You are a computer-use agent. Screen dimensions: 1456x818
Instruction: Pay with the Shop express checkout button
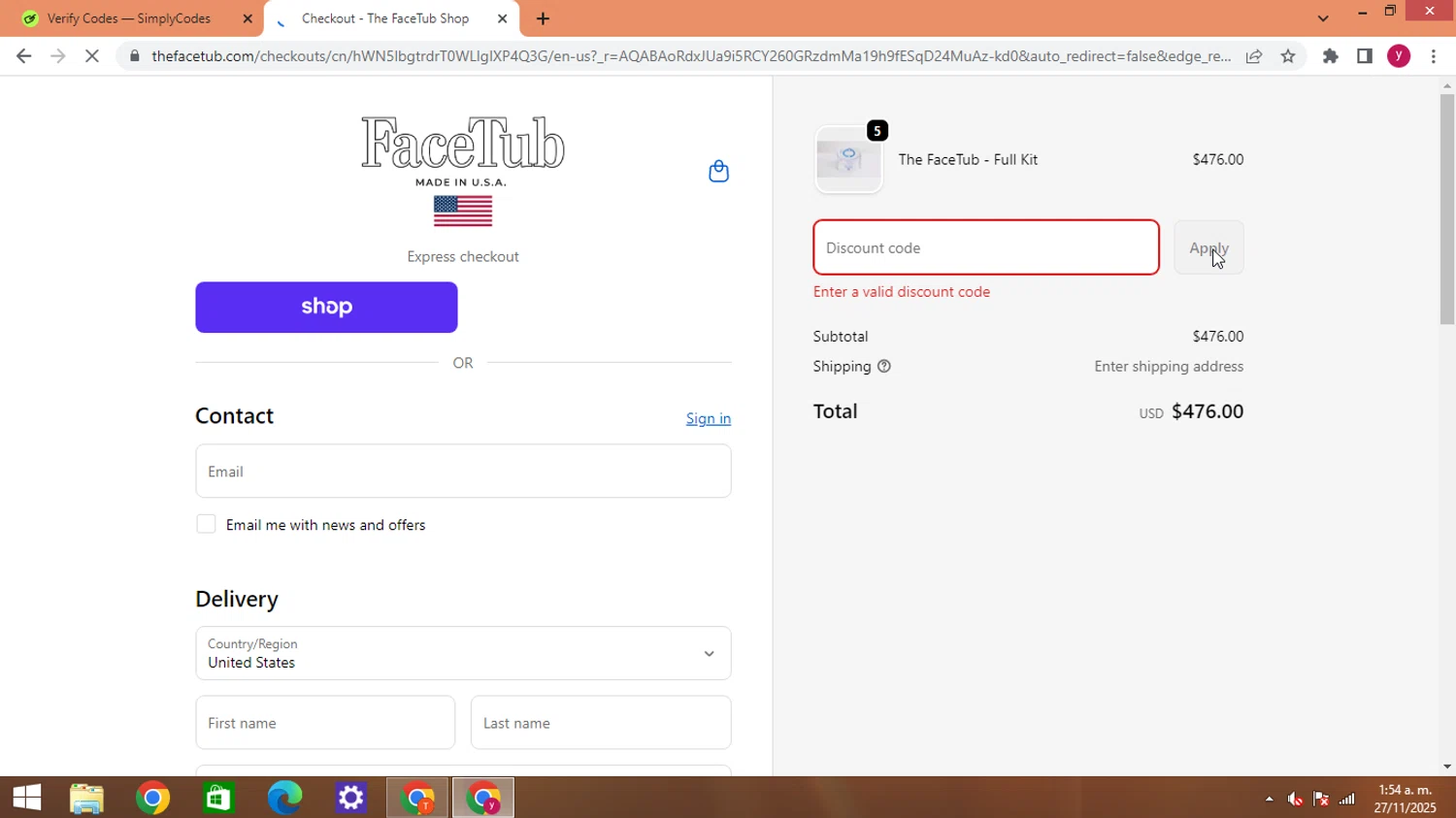coord(326,307)
